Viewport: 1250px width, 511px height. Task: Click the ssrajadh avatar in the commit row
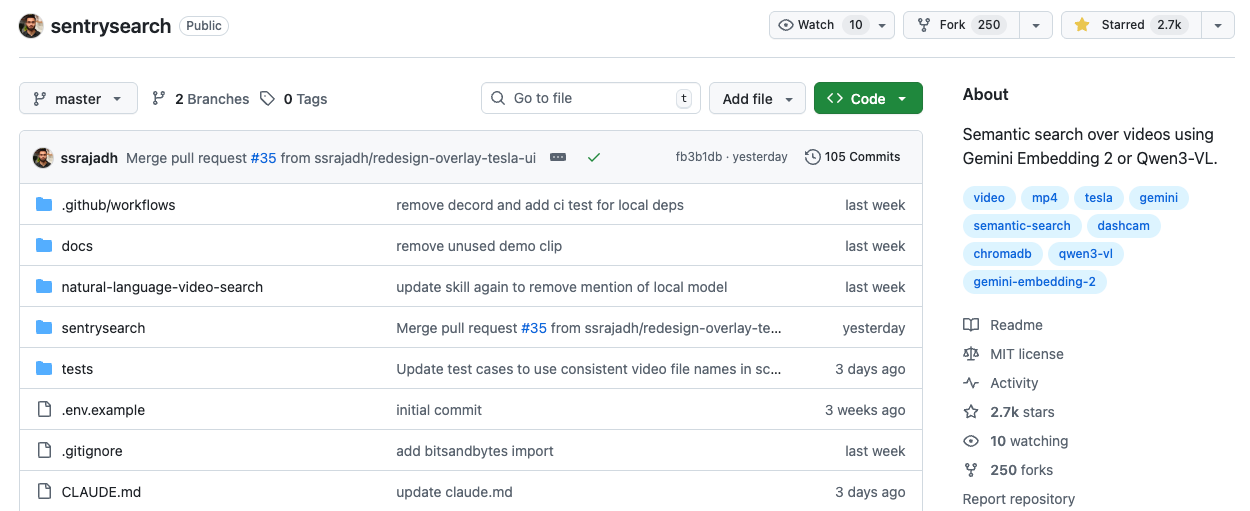tap(43, 158)
